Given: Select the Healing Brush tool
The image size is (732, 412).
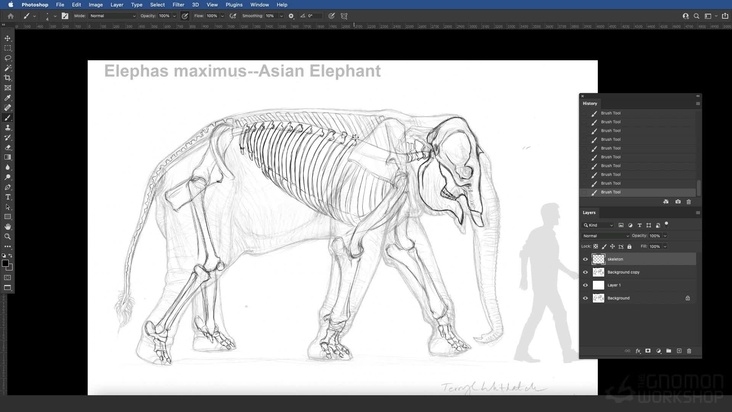Looking at the screenshot, I should point(7,108).
